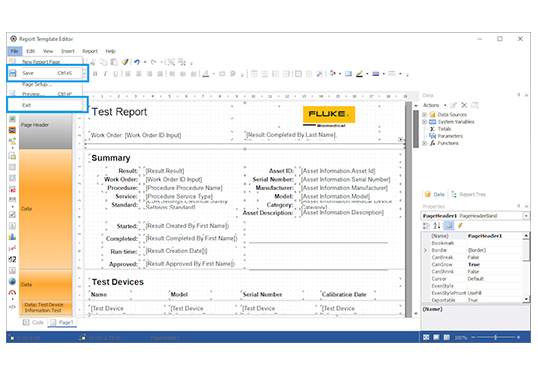Select the digital 12 number object tool
This screenshot has width=538, height=374.
pos(12,259)
